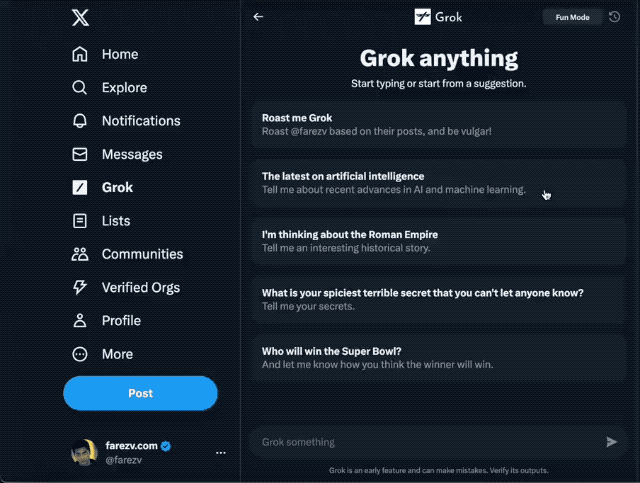640x483 pixels.
Task: Click the Grok something input field
Action: point(429,442)
